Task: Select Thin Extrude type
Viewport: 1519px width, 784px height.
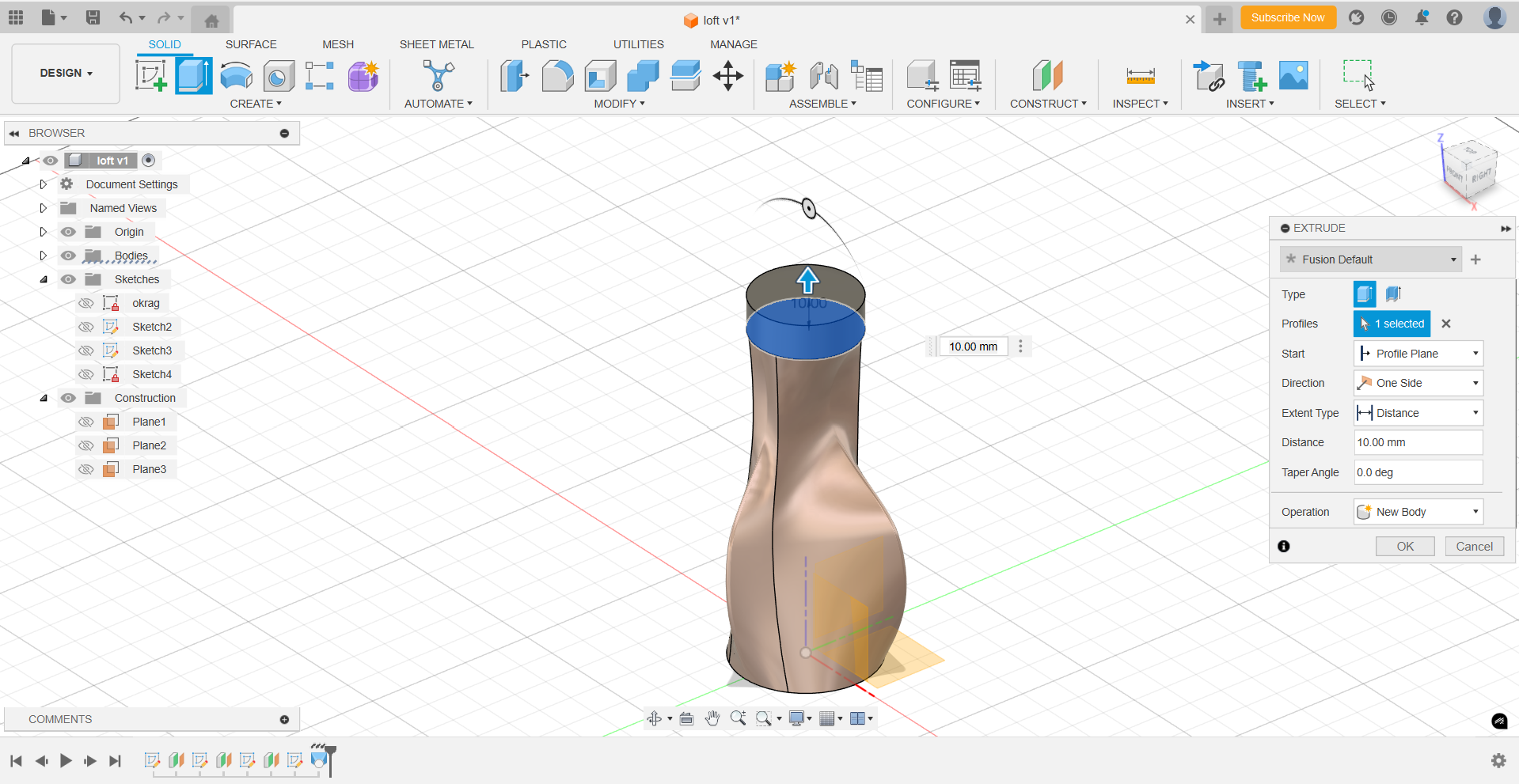Action: pyautogui.click(x=1393, y=294)
